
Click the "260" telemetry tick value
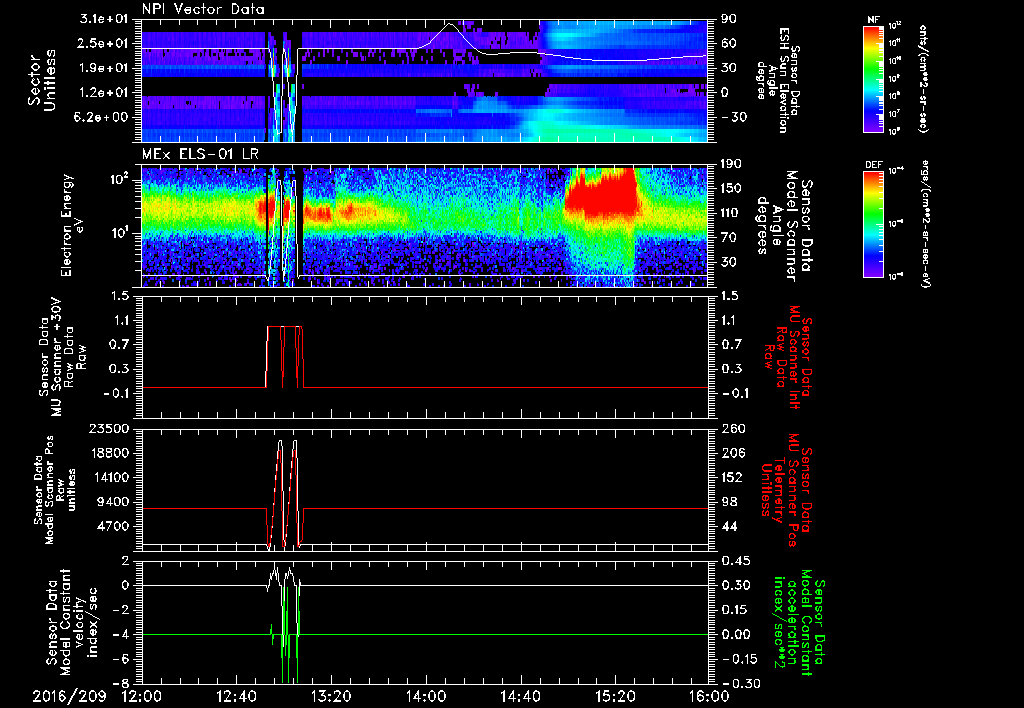tap(731, 429)
